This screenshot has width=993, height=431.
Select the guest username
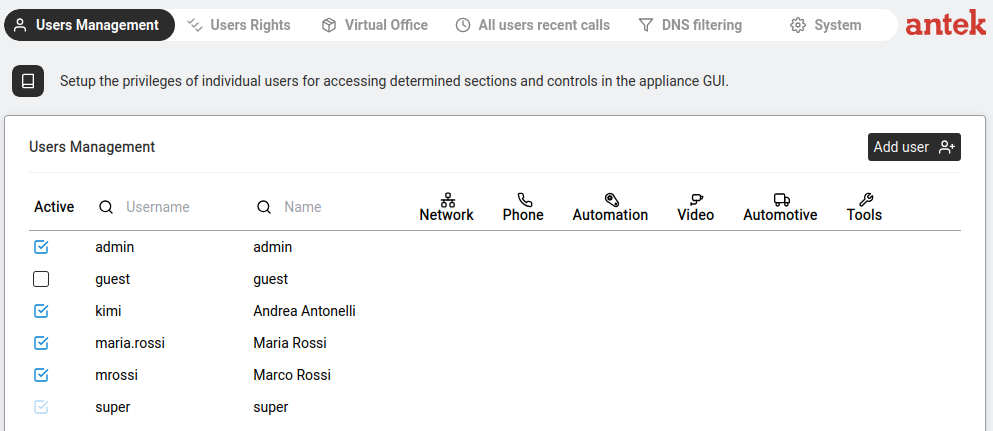(113, 279)
